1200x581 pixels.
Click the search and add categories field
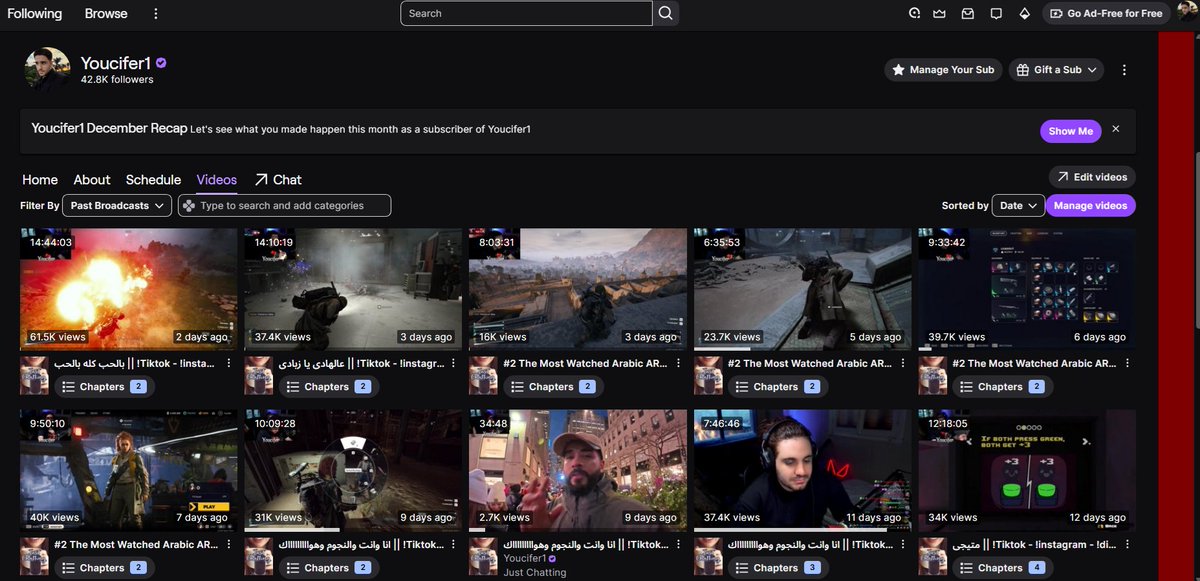[284, 206]
